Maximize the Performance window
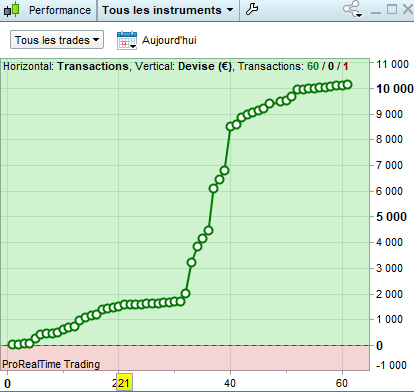This screenshot has width=414, height=392. (392, 9)
